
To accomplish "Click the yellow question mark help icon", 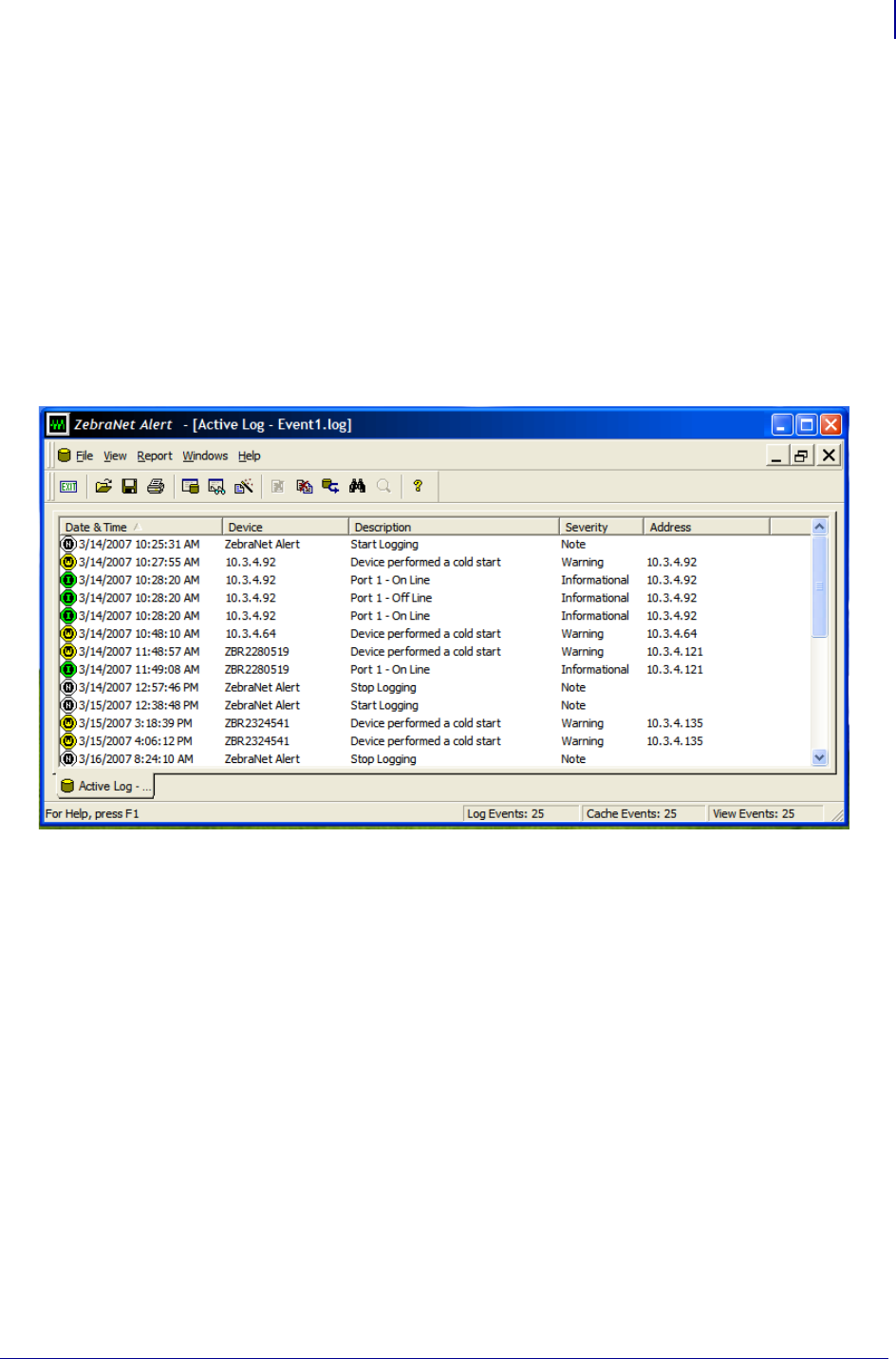I will click(x=418, y=486).
